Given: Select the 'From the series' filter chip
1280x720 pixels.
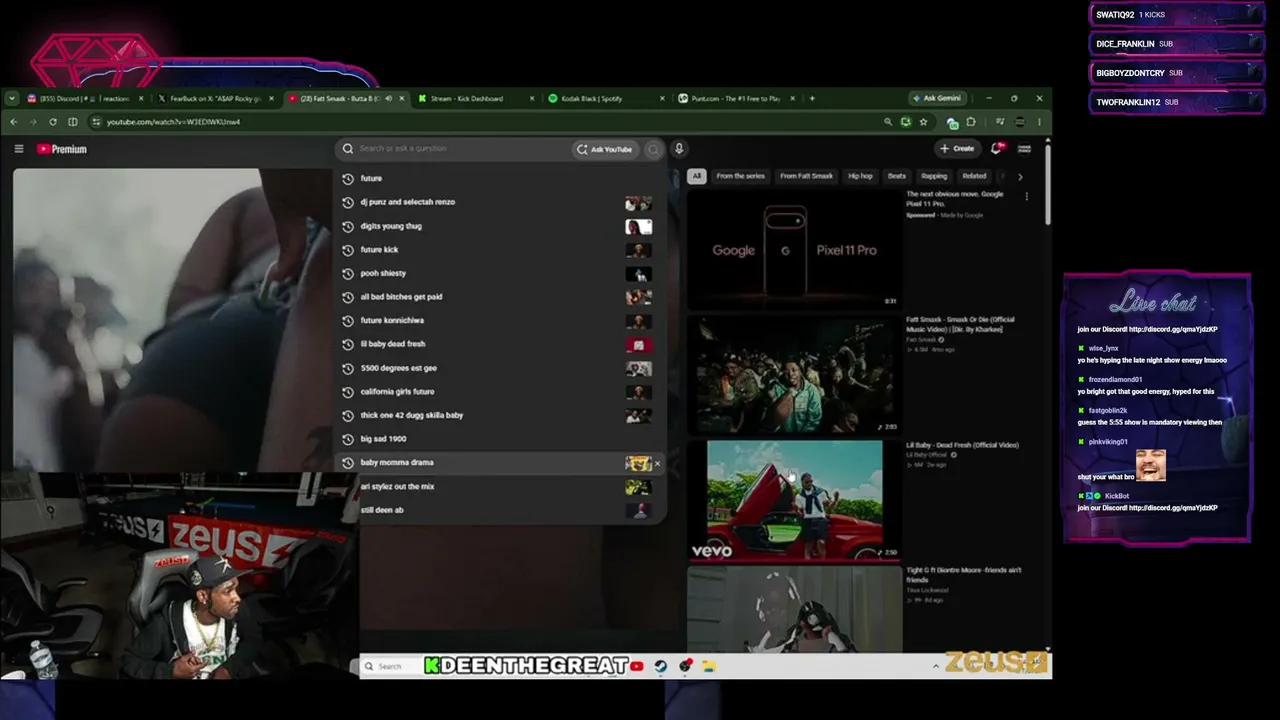Looking at the screenshot, I should click(x=740, y=176).
